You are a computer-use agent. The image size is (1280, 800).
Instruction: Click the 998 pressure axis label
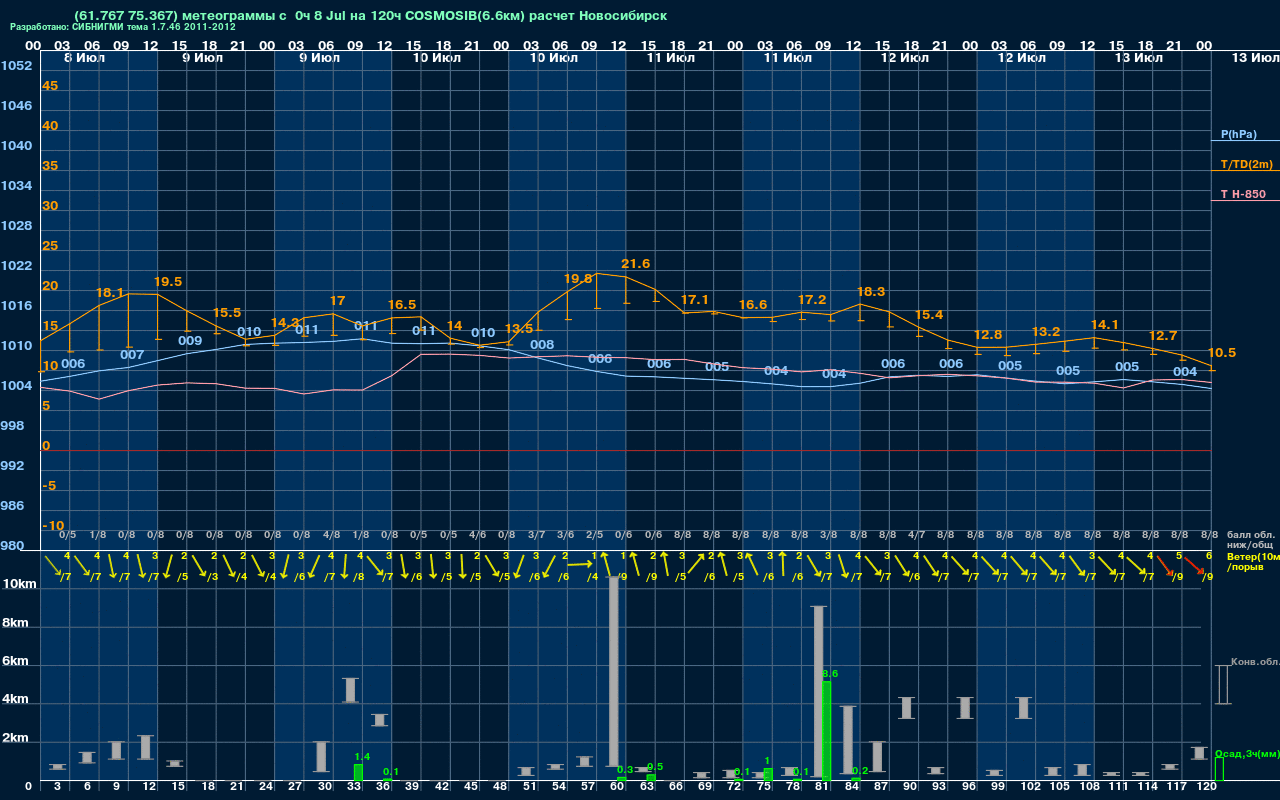pyautogui.click(x=12, y=426)
